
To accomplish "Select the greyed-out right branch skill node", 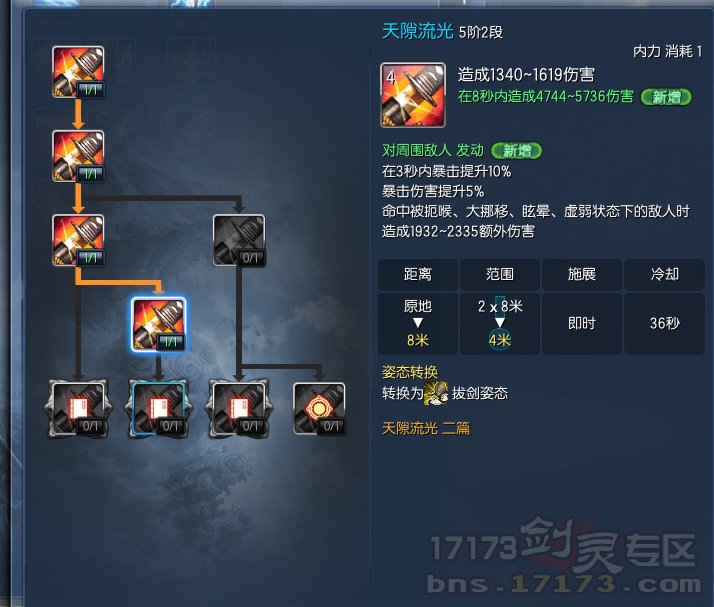I will 239,240.
